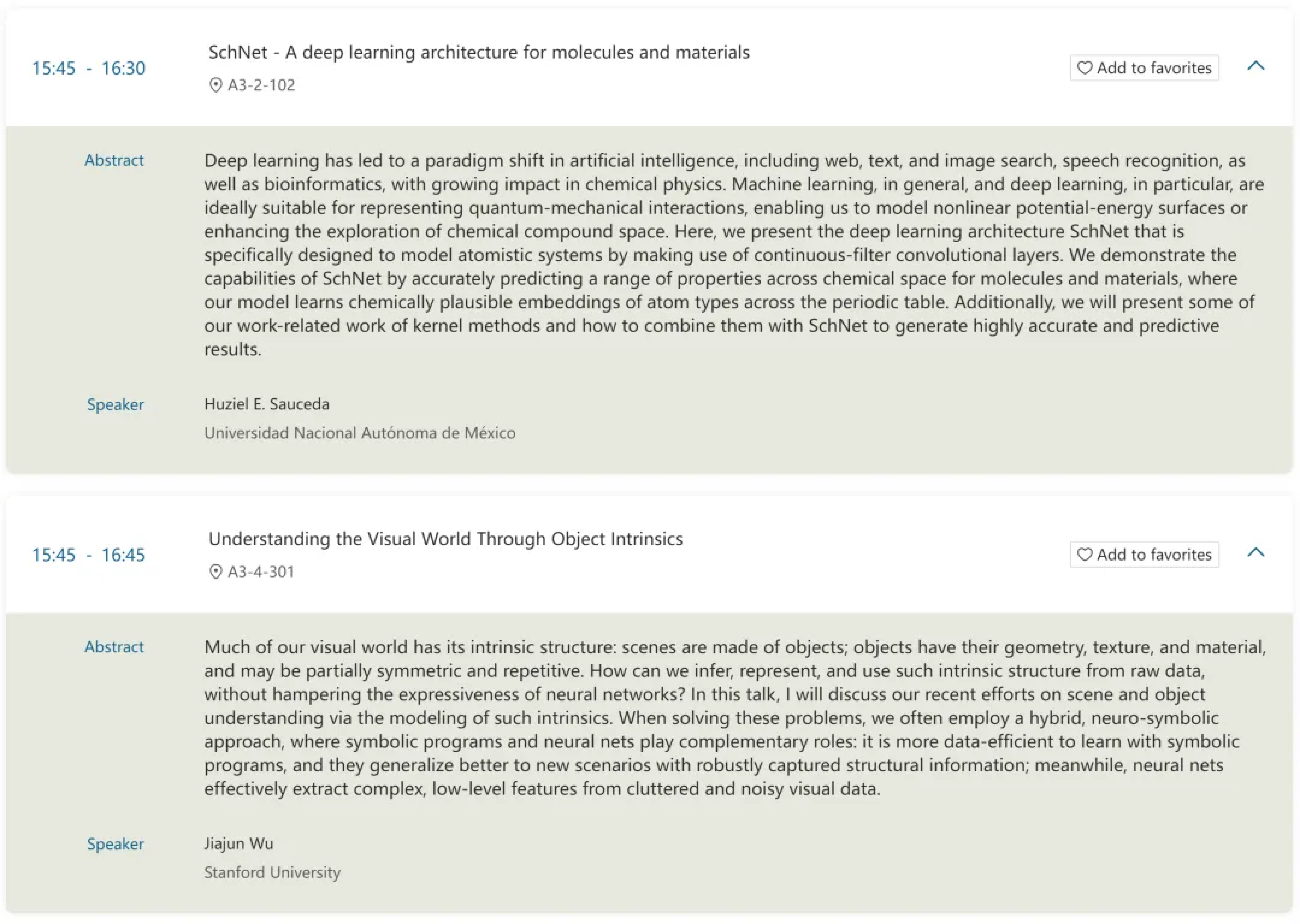Select speaker name Jiajun Wu

(x=239, y=843)
